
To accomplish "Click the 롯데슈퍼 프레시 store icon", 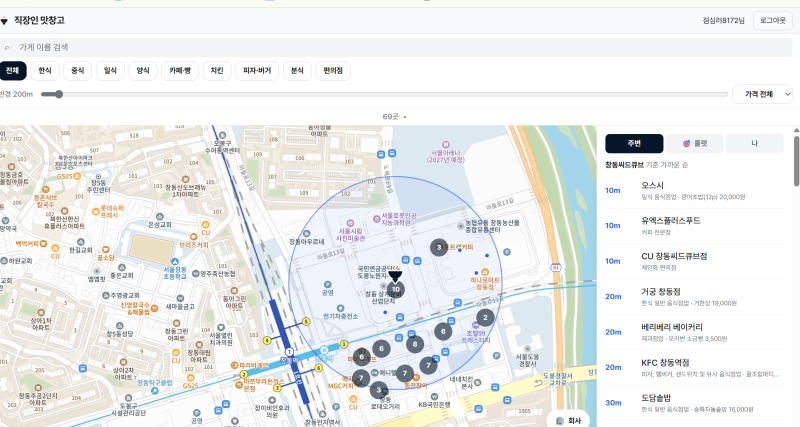I will (95, 211).
